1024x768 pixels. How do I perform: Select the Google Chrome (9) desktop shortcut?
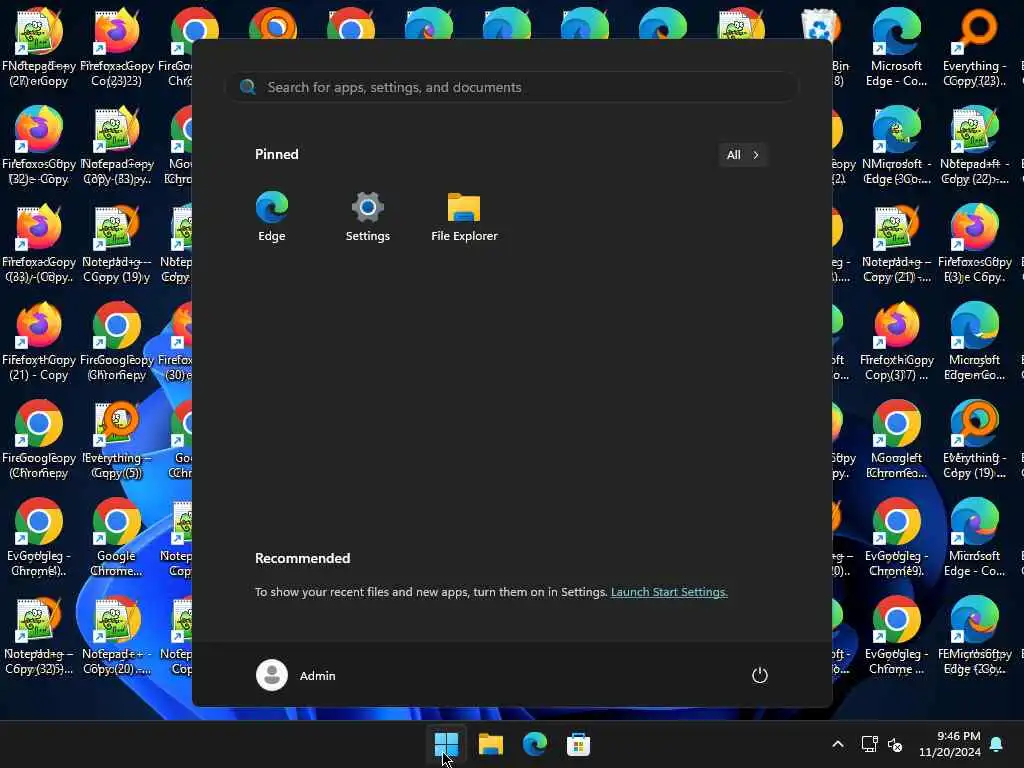click(x=896, y=537)
